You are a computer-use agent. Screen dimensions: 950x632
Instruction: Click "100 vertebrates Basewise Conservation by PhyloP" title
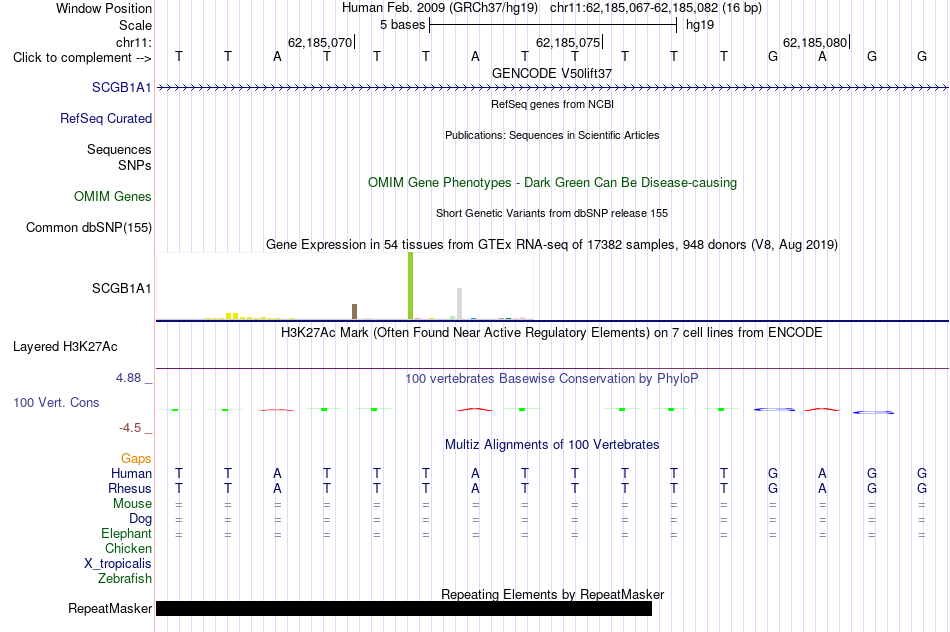point(552,379)
